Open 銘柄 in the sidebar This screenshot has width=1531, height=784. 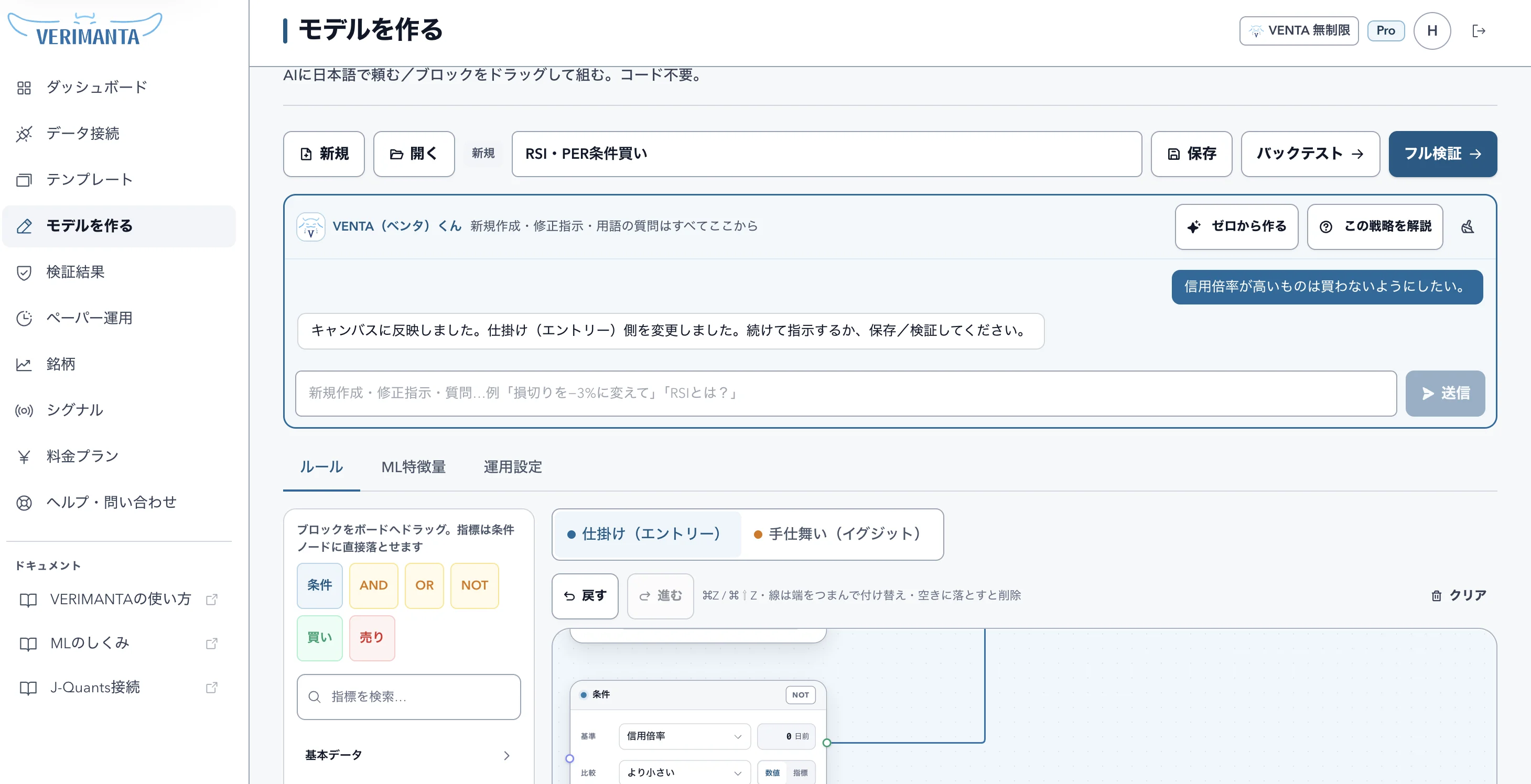pyautogui.click(x=119, y=364)
